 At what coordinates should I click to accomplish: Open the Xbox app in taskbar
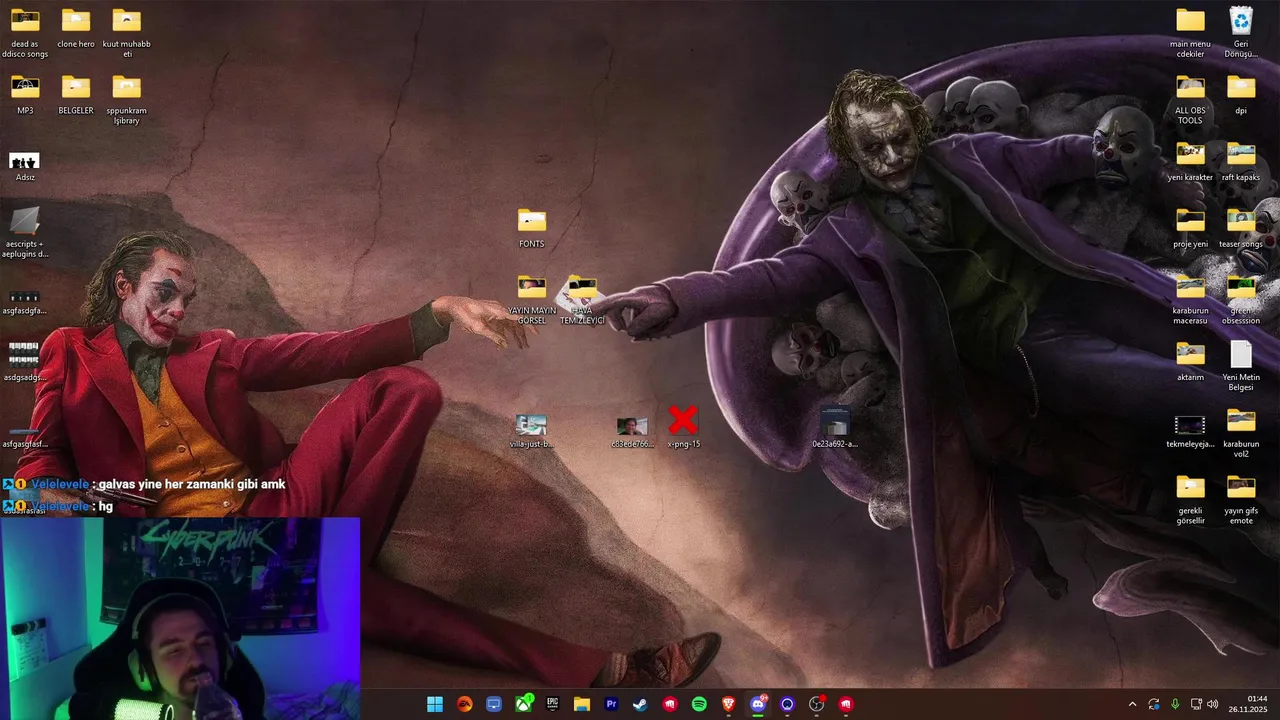pyautogui.click(x=523, y=704)
